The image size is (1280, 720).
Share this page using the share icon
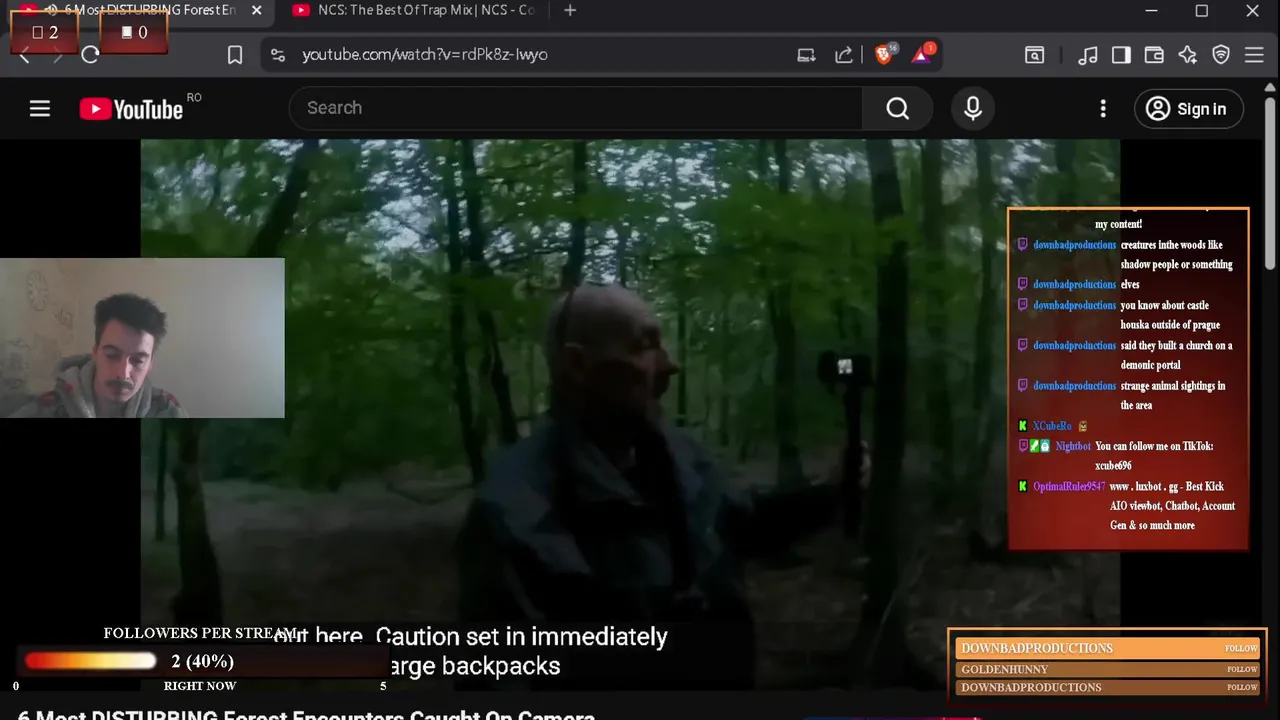click(844, 55)
